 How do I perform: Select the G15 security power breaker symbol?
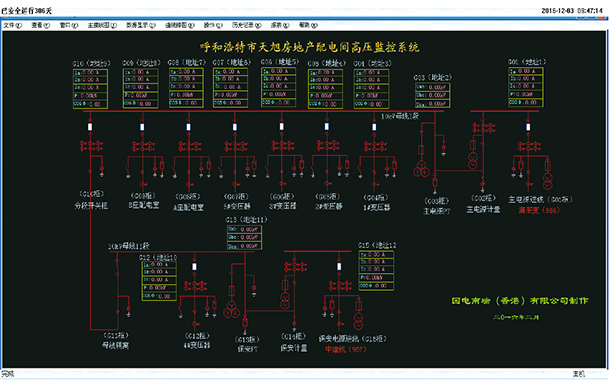339,266
